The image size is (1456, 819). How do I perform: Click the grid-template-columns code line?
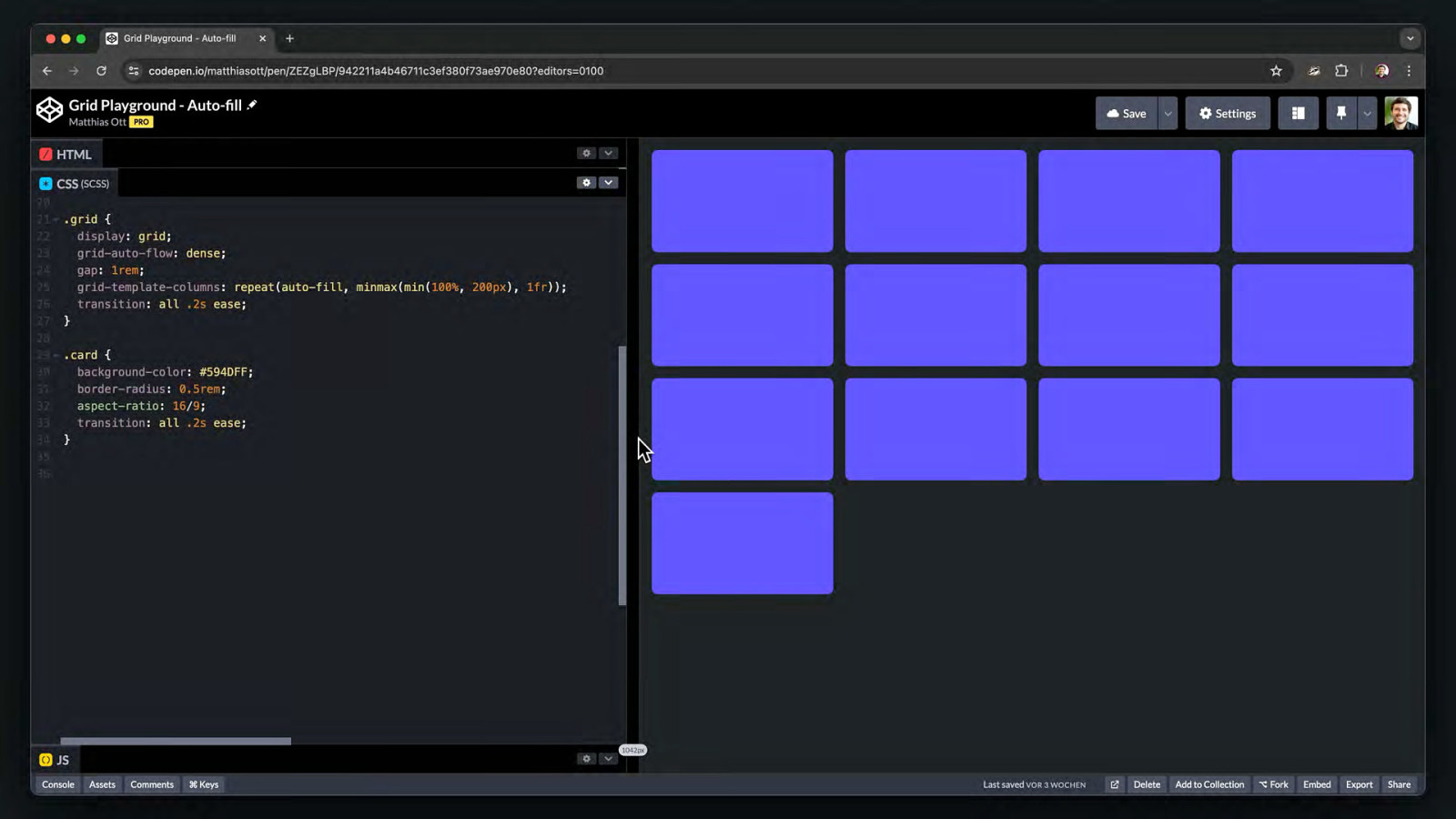pos(321,288)
